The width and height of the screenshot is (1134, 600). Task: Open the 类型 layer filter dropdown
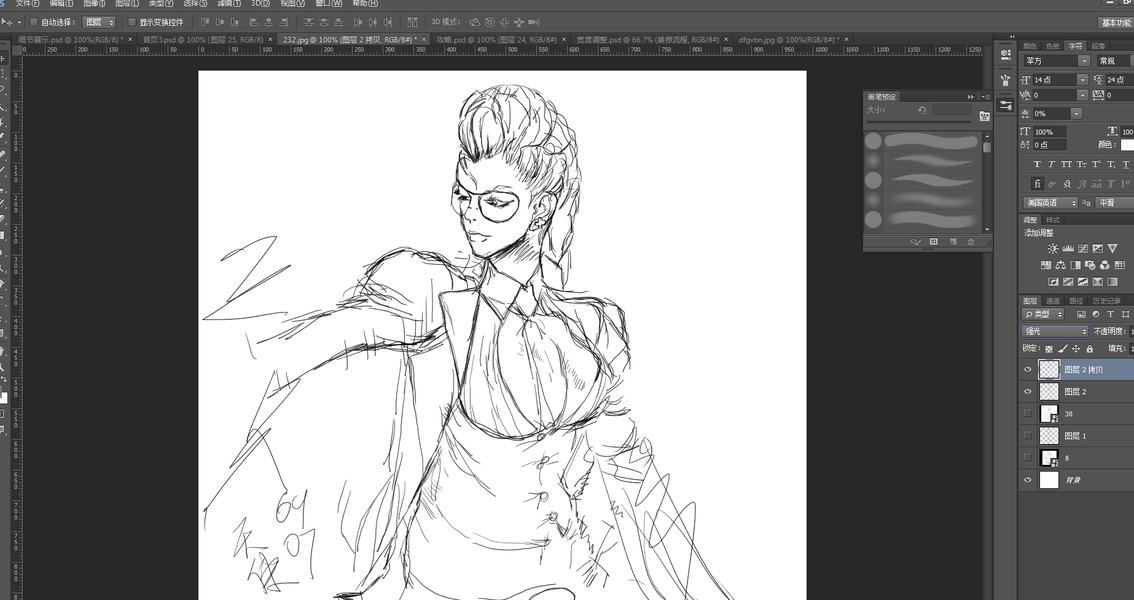point(1044,314)
